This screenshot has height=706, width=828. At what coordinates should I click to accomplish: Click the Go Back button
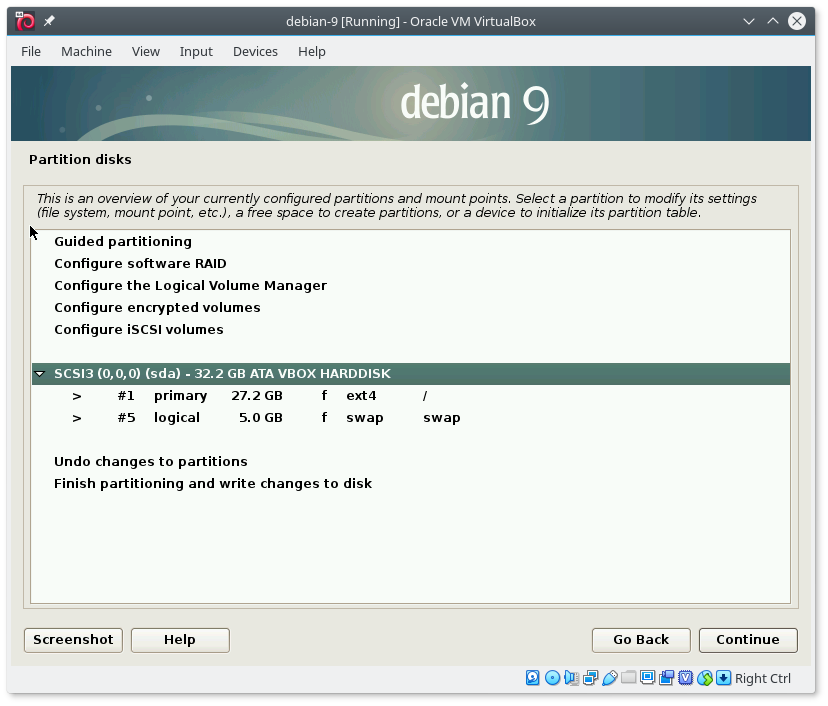641,640
